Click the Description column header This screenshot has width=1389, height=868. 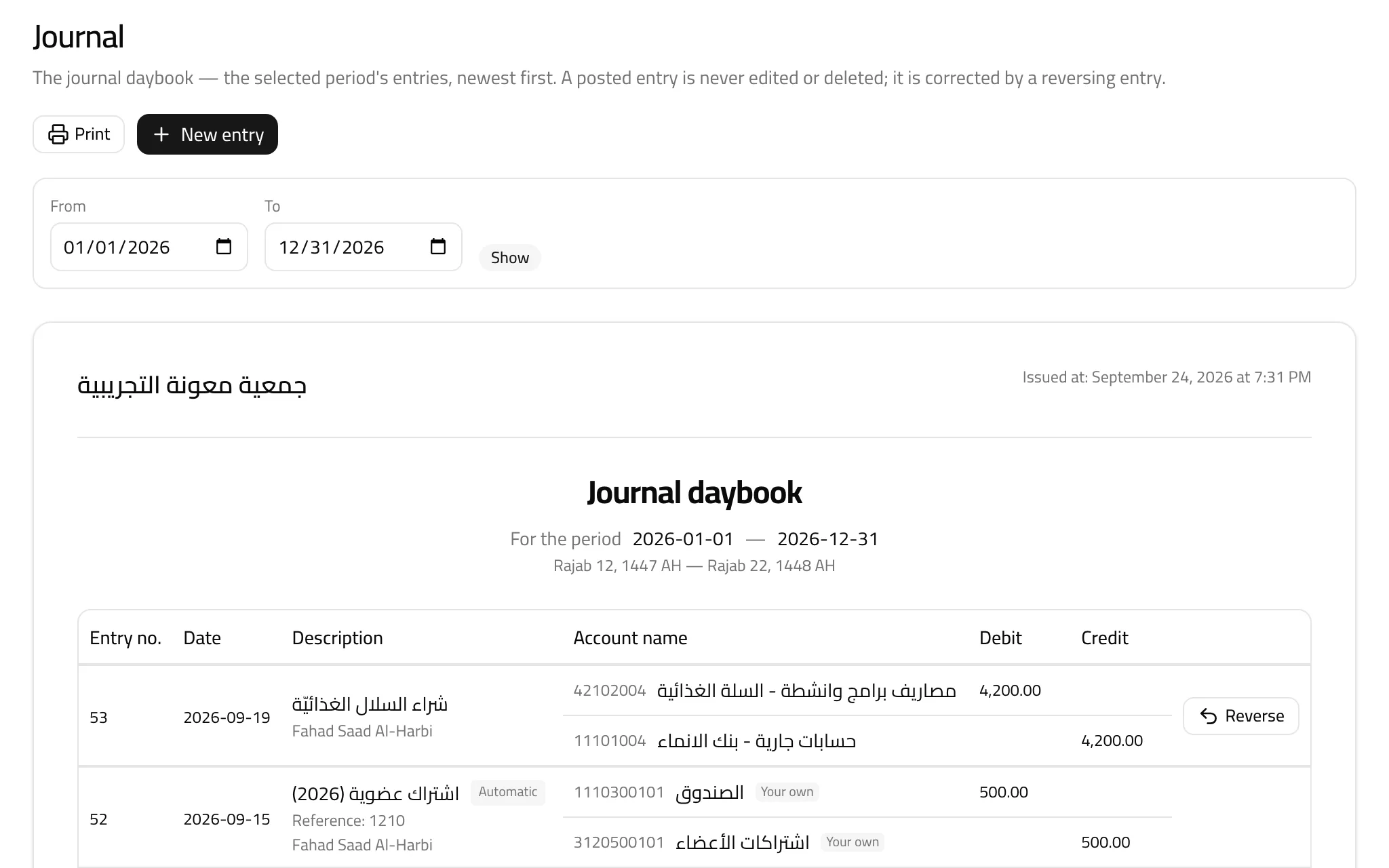click(338, 638)
